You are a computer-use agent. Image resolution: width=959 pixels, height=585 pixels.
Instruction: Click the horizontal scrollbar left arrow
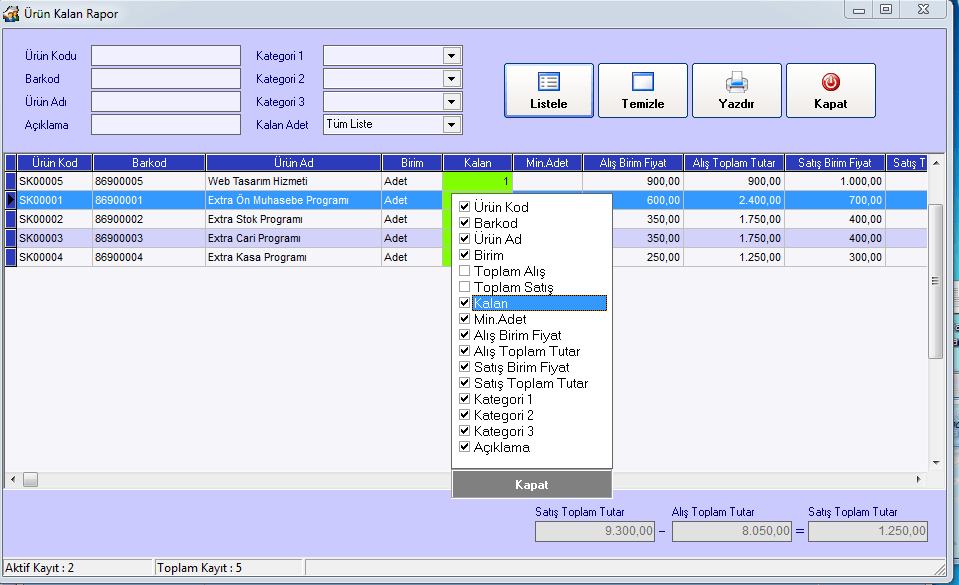click(13, 480)
